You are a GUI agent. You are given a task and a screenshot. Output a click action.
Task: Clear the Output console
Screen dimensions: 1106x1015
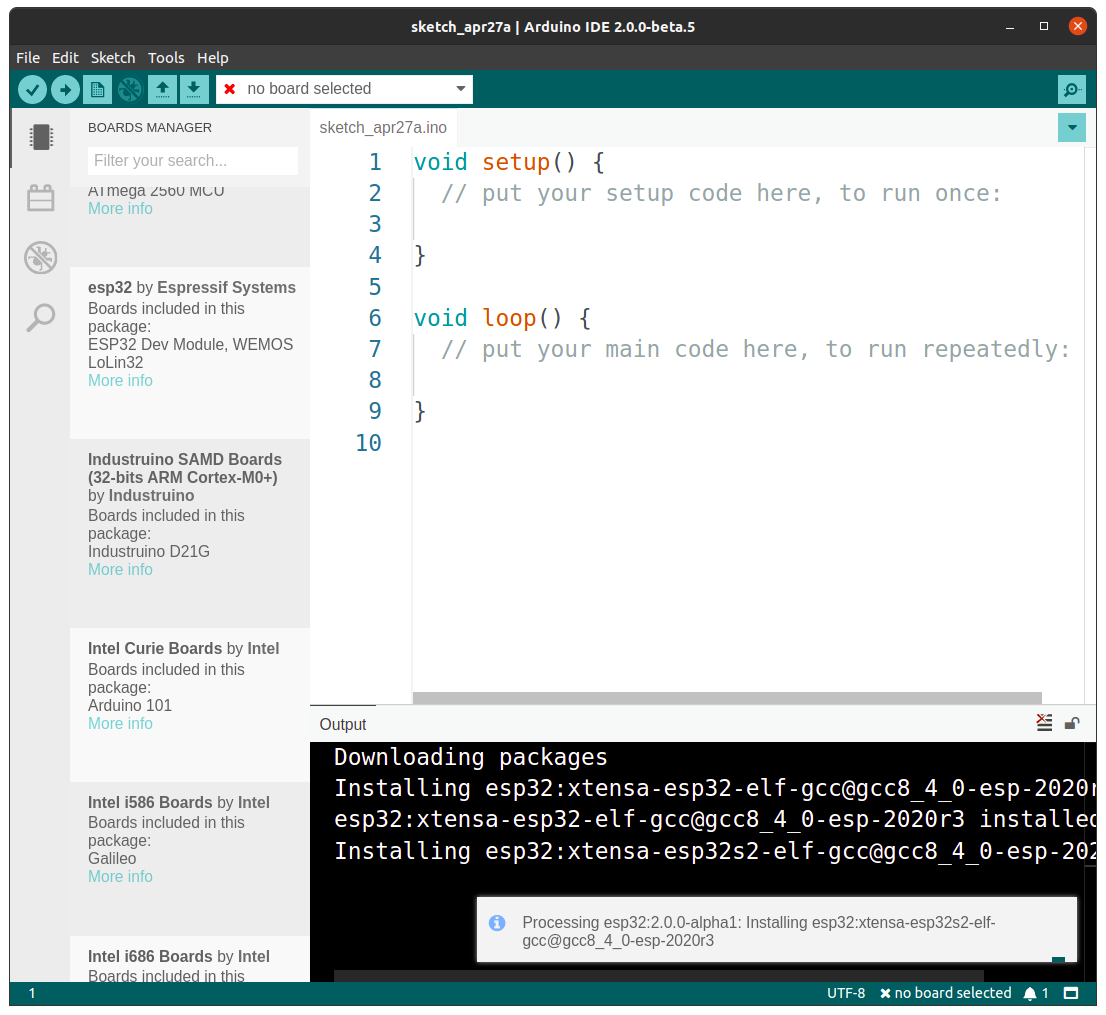tap(1044, 722)
